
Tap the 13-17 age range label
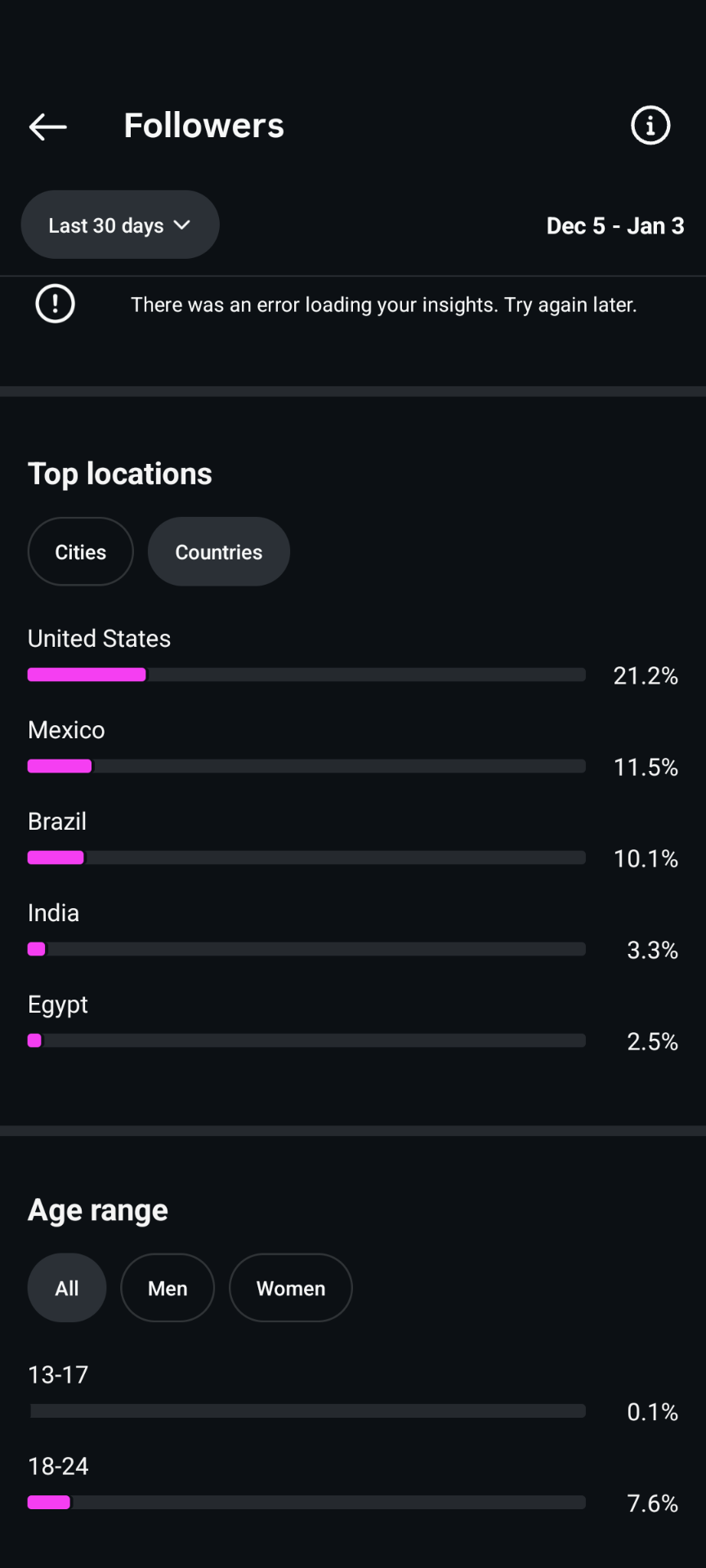click(58, 1375)
